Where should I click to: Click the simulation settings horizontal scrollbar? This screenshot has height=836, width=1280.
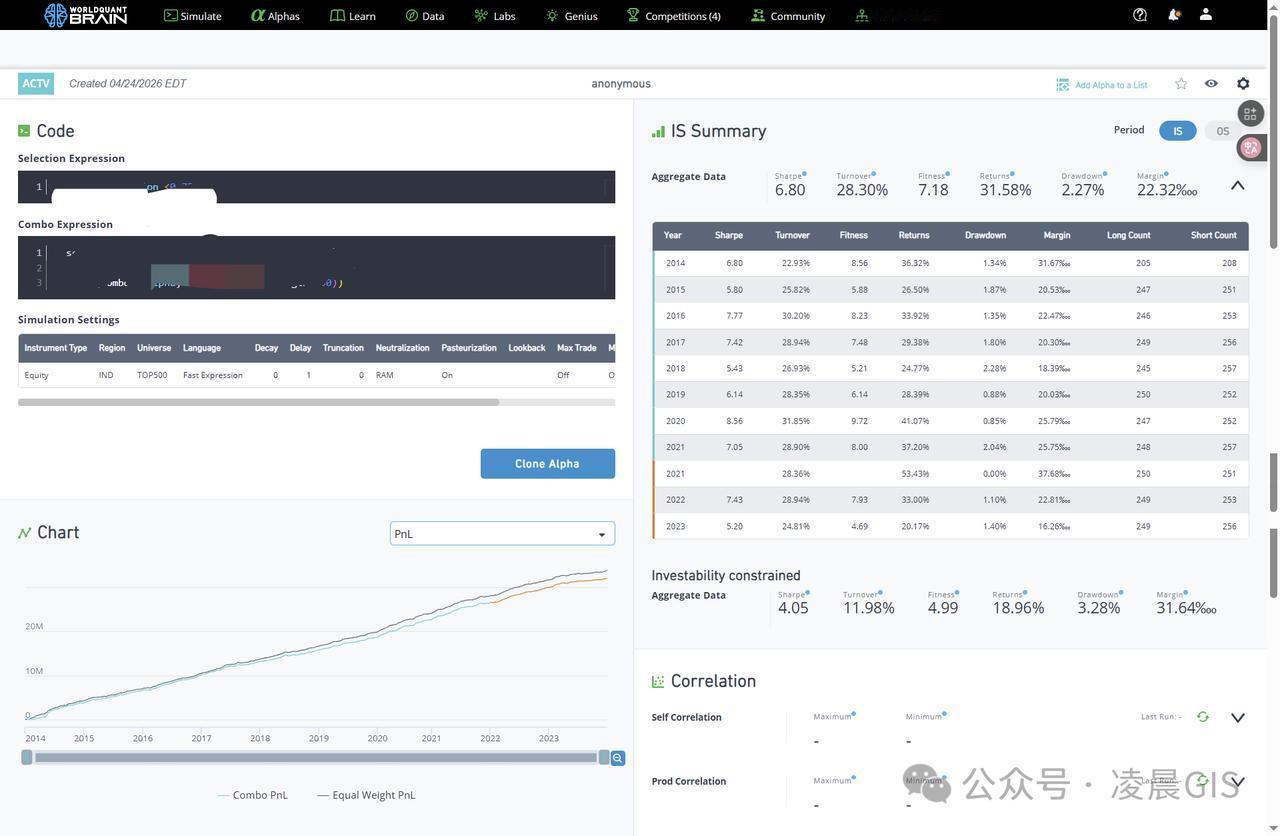tap(258, 402)
